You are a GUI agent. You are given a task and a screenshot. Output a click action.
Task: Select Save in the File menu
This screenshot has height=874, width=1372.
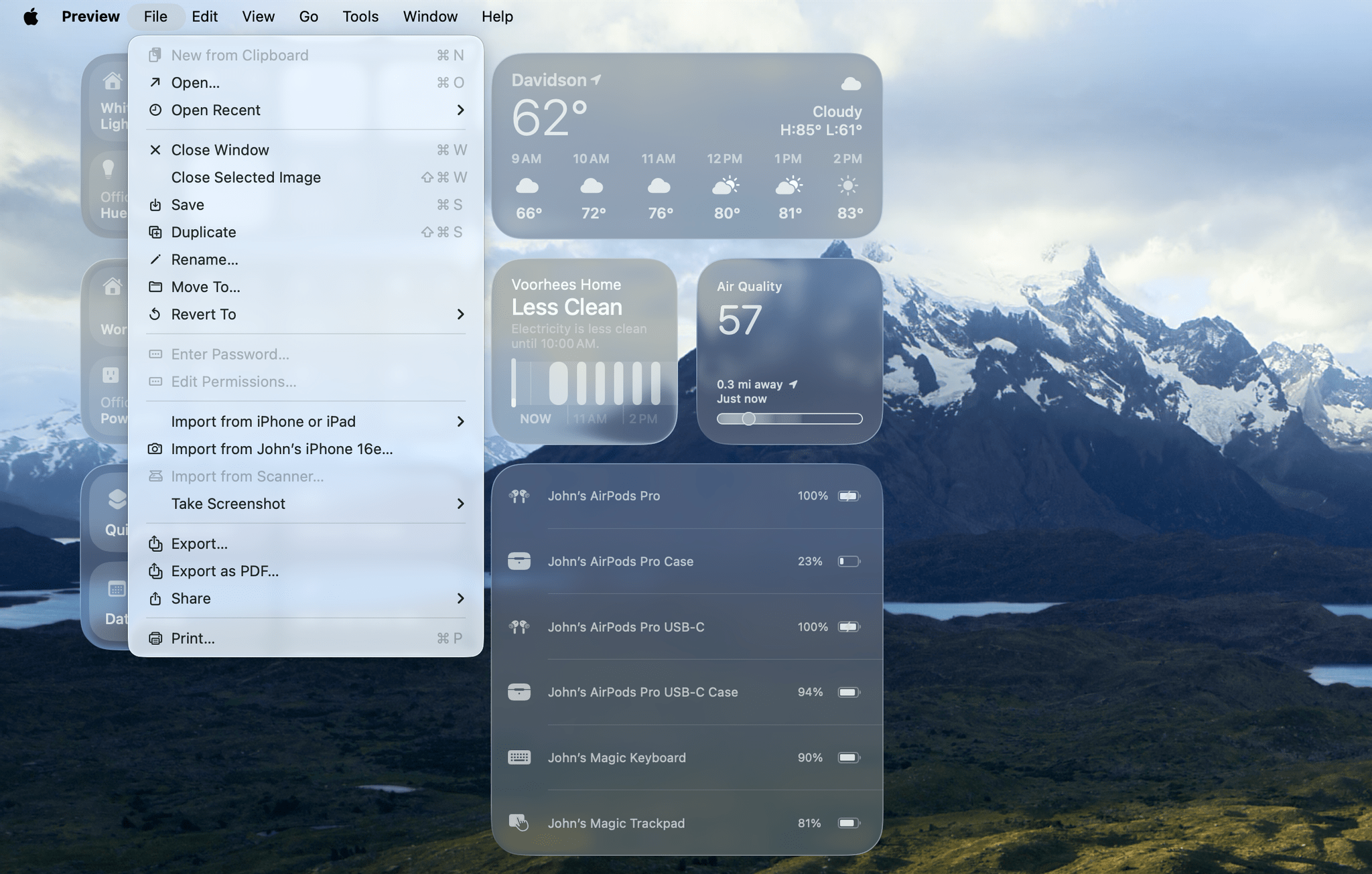pos(188,205)
